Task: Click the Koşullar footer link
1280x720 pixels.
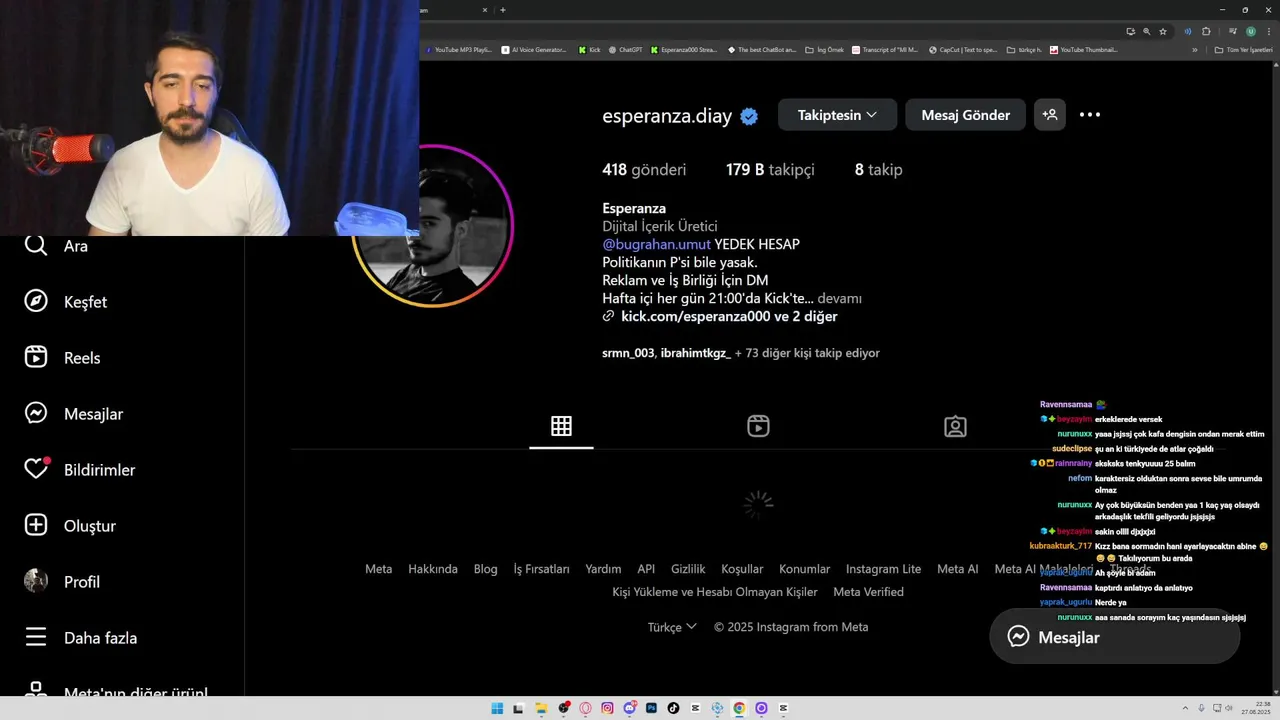Action: point(742,569)
